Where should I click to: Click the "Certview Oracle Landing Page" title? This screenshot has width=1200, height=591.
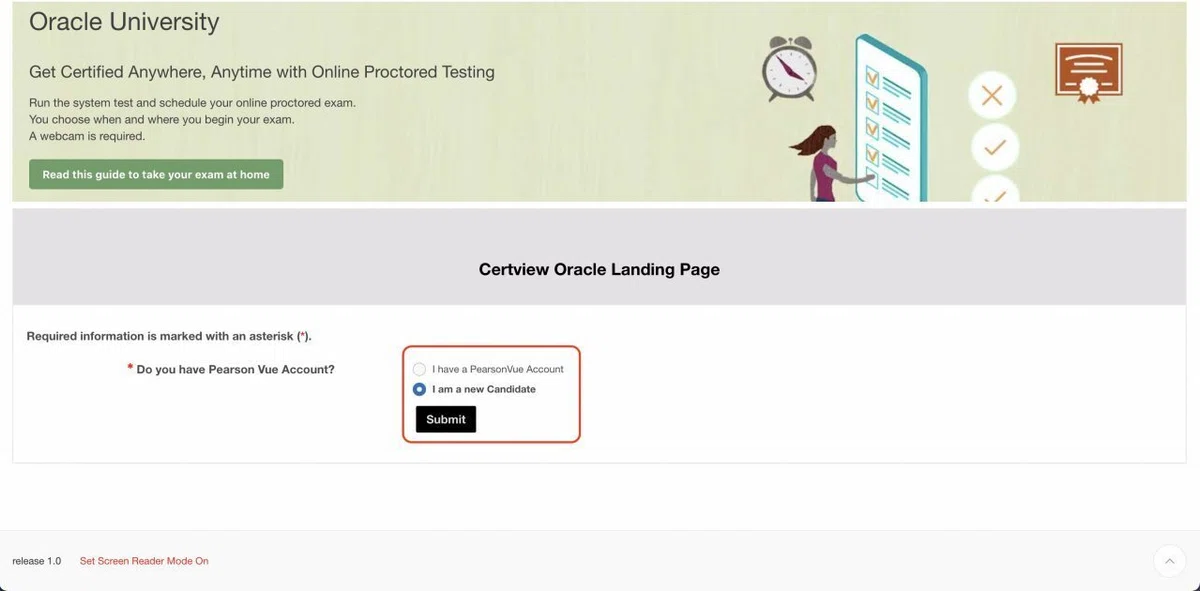click(599, 269)
